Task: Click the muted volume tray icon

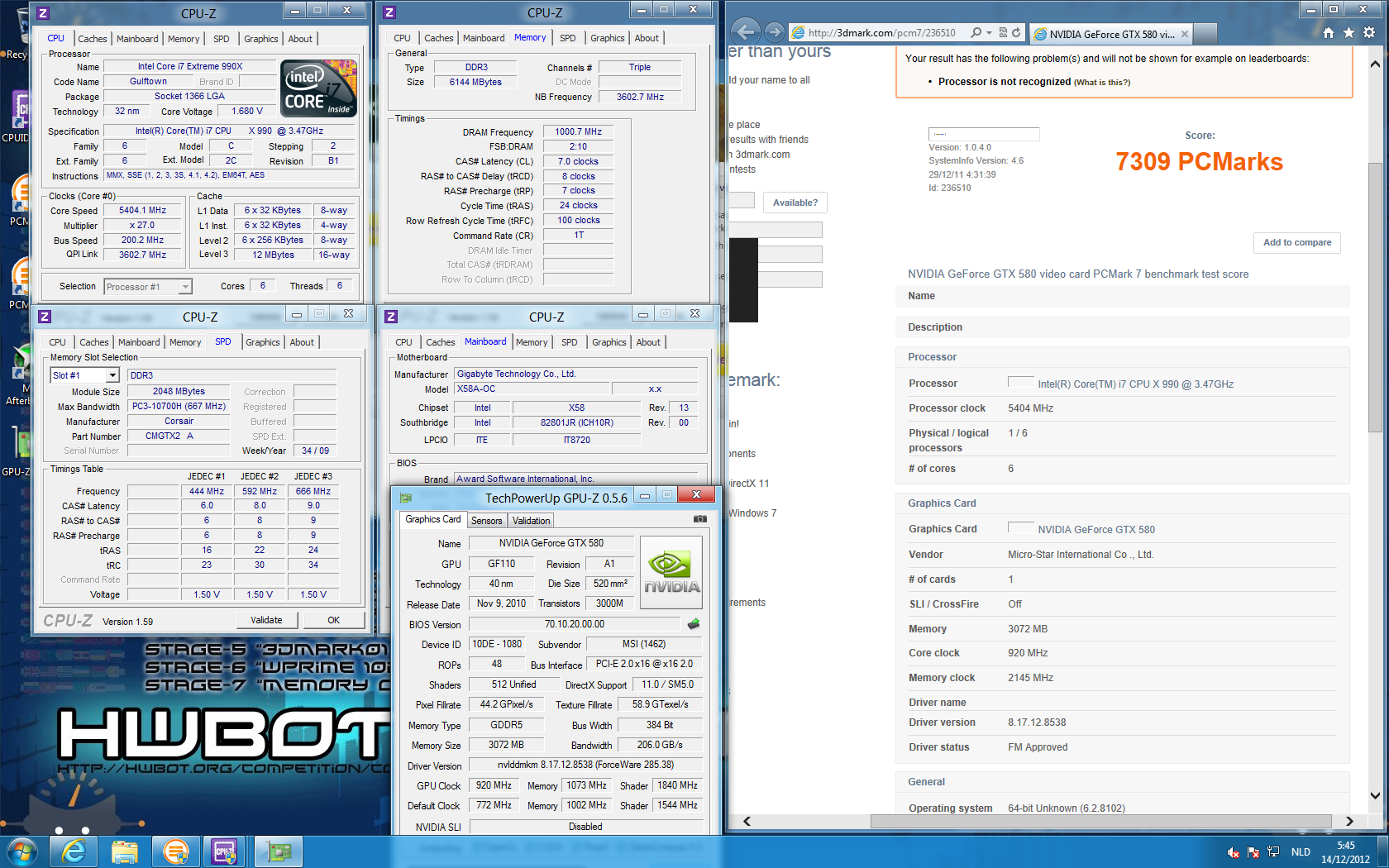Action: (1234, 852)
